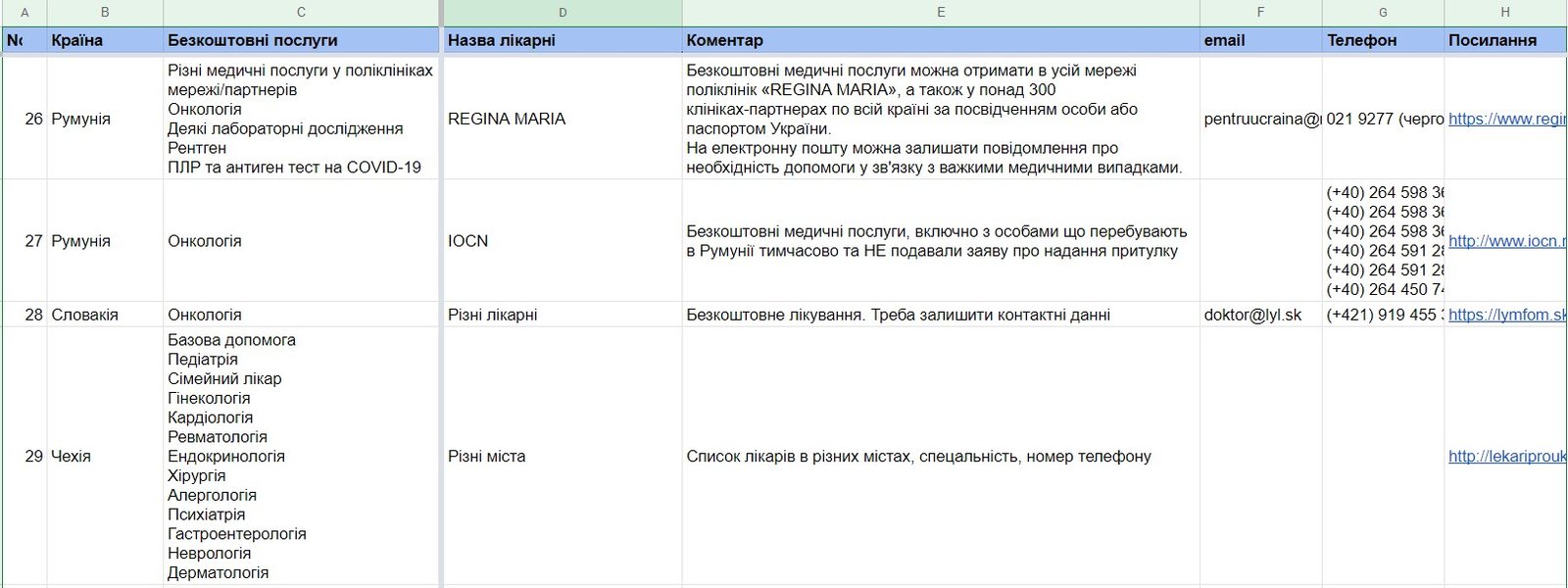Click the '№' header cell

[24, 40]
